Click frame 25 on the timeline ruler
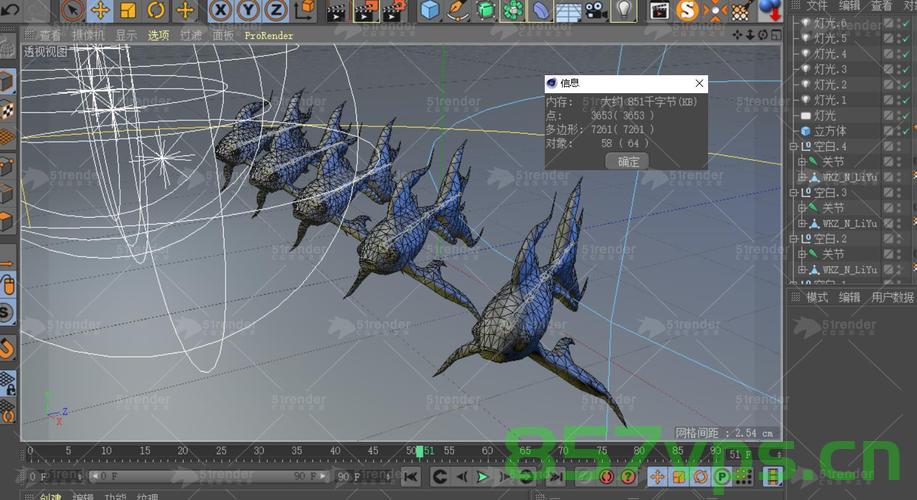The height and width of the screenshot is (500, 917). click(220, 451)
